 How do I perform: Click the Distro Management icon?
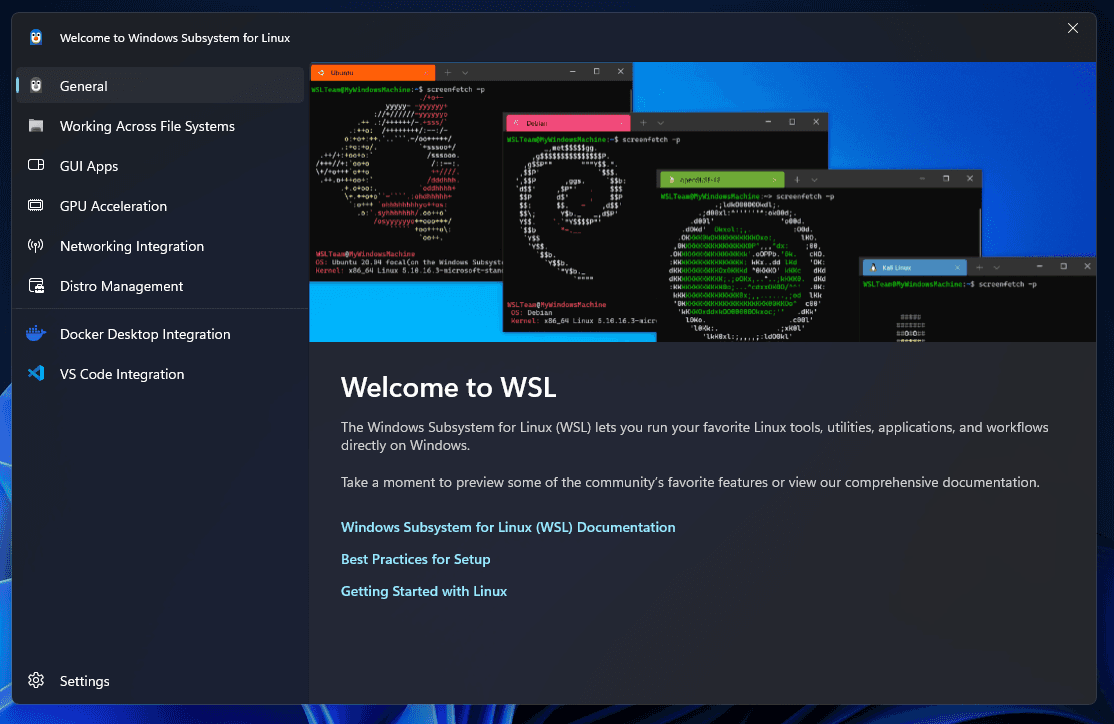pos(36,286)
